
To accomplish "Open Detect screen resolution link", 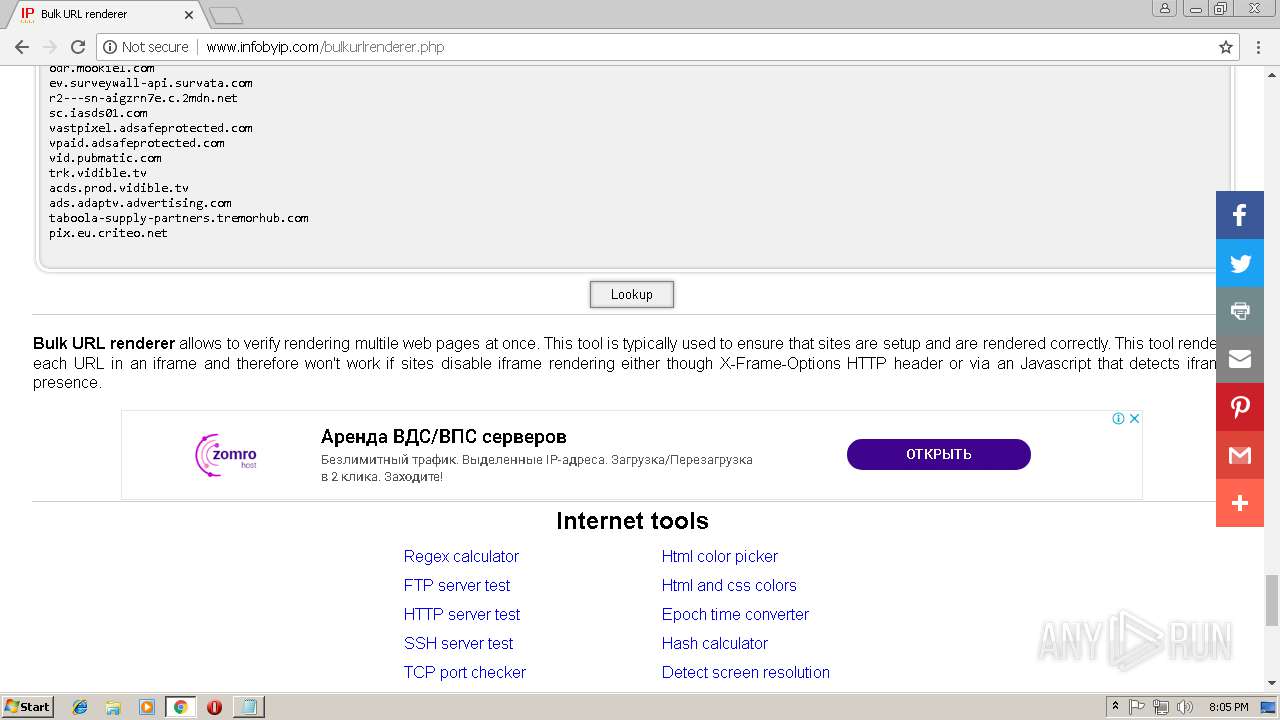I will click(x=746, y=672).
